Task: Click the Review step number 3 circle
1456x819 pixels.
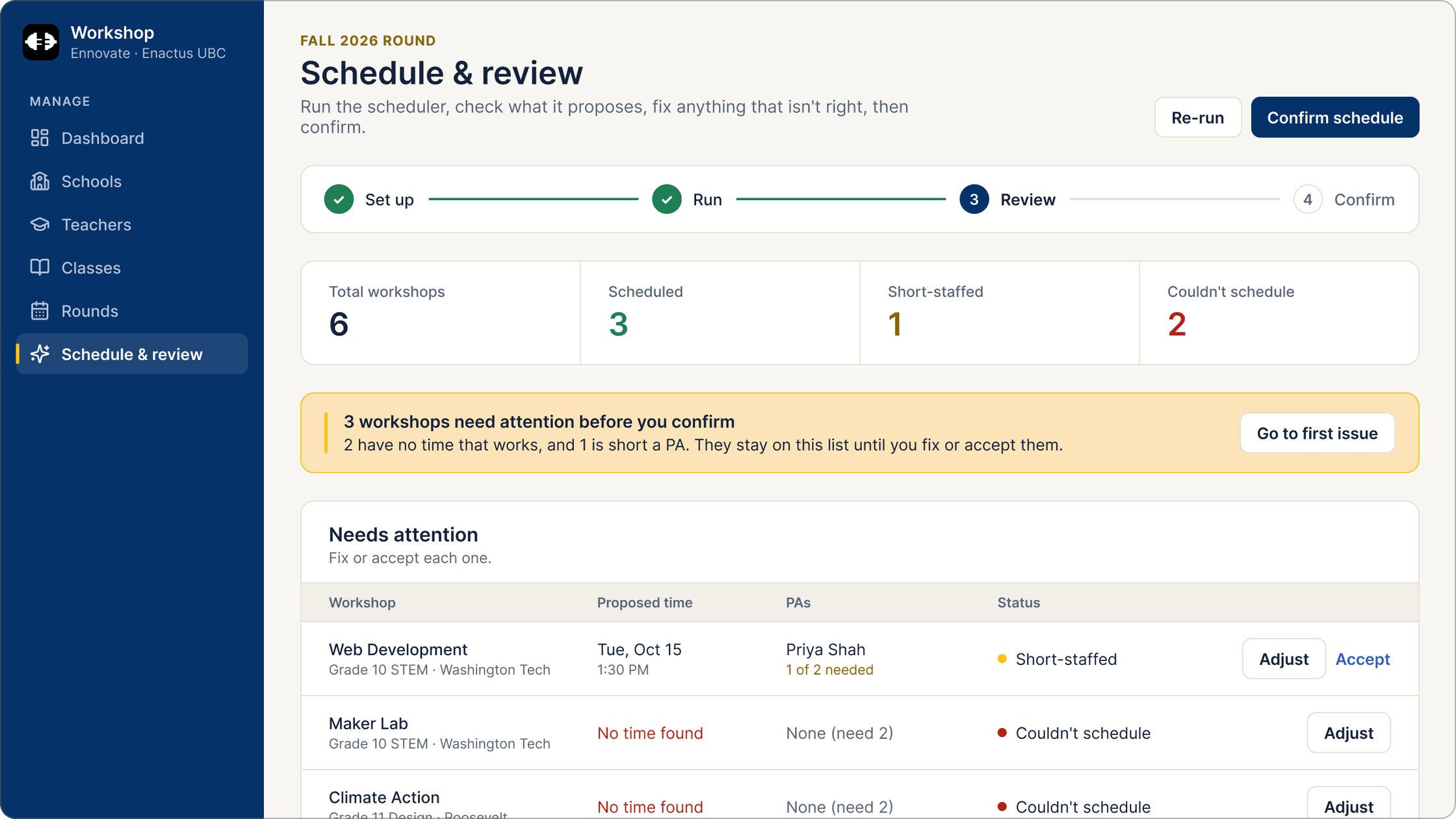Action: 974,200
